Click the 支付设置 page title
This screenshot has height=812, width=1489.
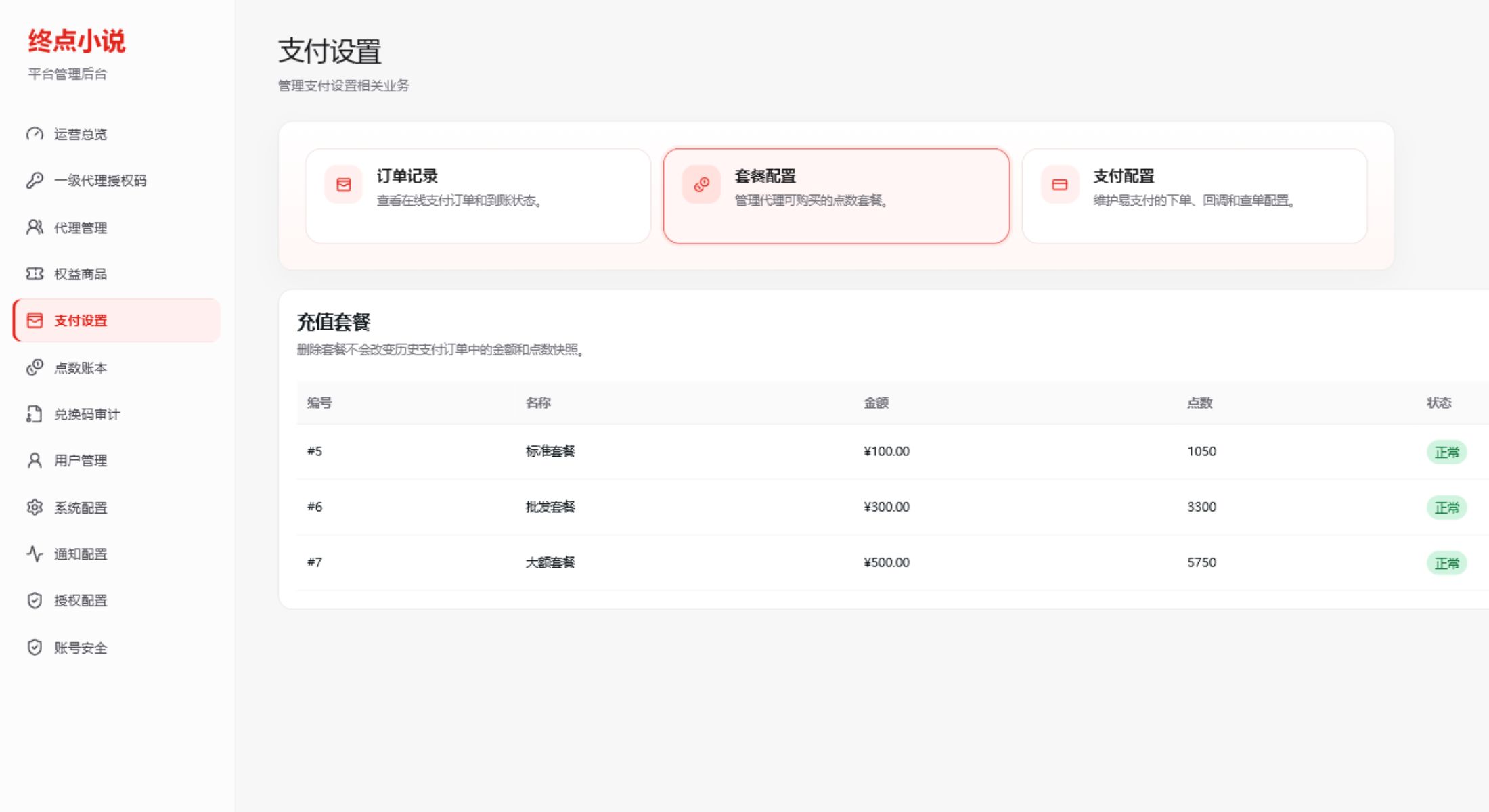(x=330, y=51)
